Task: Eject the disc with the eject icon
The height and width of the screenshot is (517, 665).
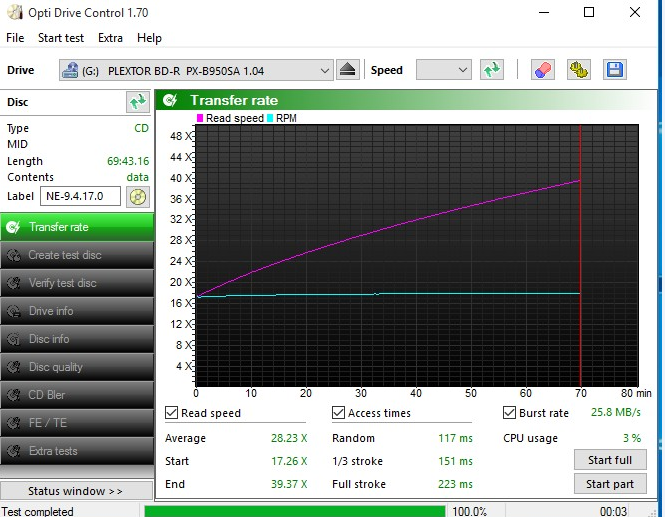Action: [x=348, y=70]
